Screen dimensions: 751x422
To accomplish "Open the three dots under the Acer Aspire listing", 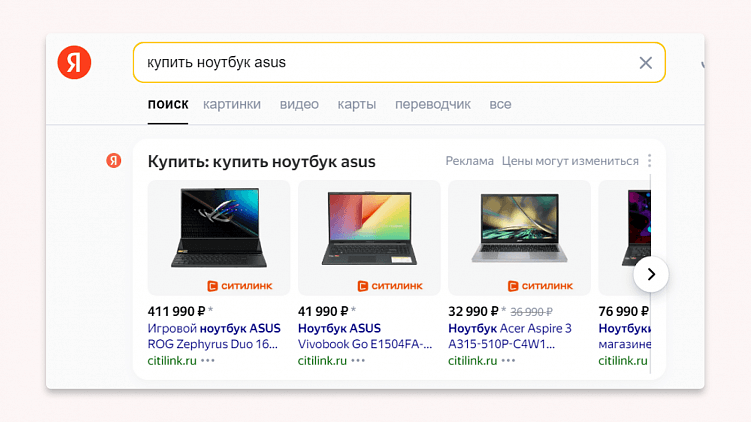I will [508, 360].
